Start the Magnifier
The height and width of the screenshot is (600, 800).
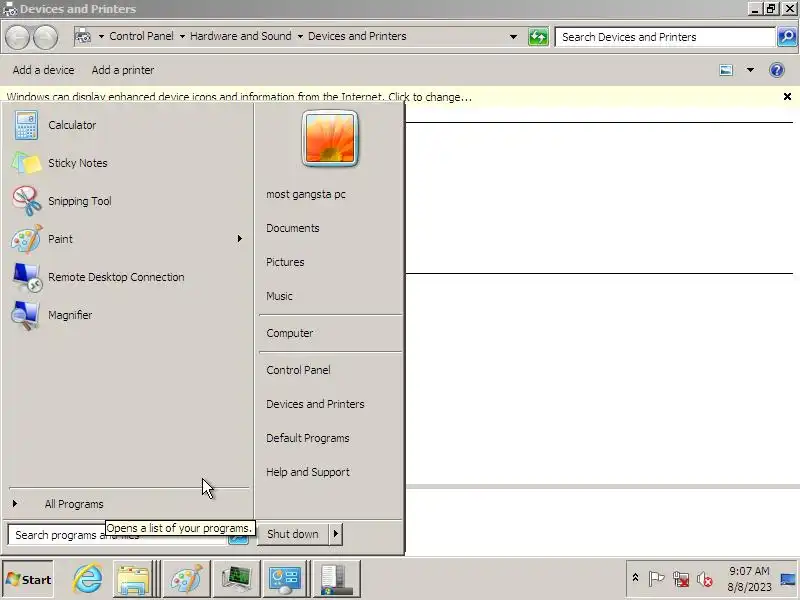[128, 315]
